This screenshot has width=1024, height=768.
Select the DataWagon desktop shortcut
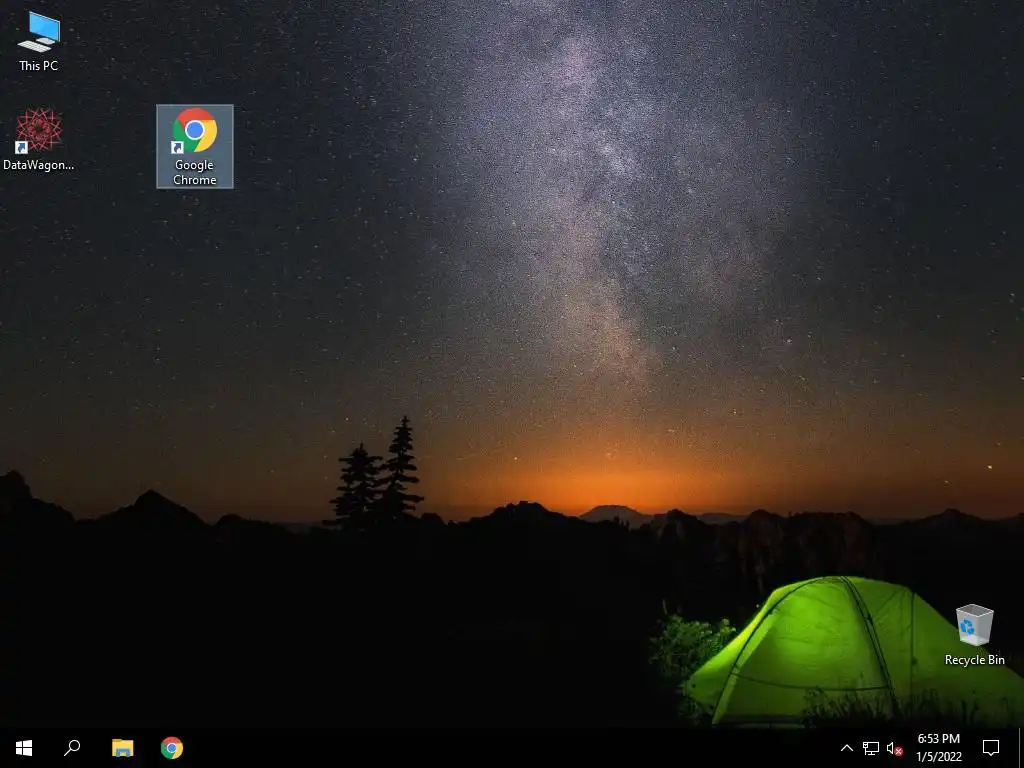pyautogui.click(x=39, y=140)
